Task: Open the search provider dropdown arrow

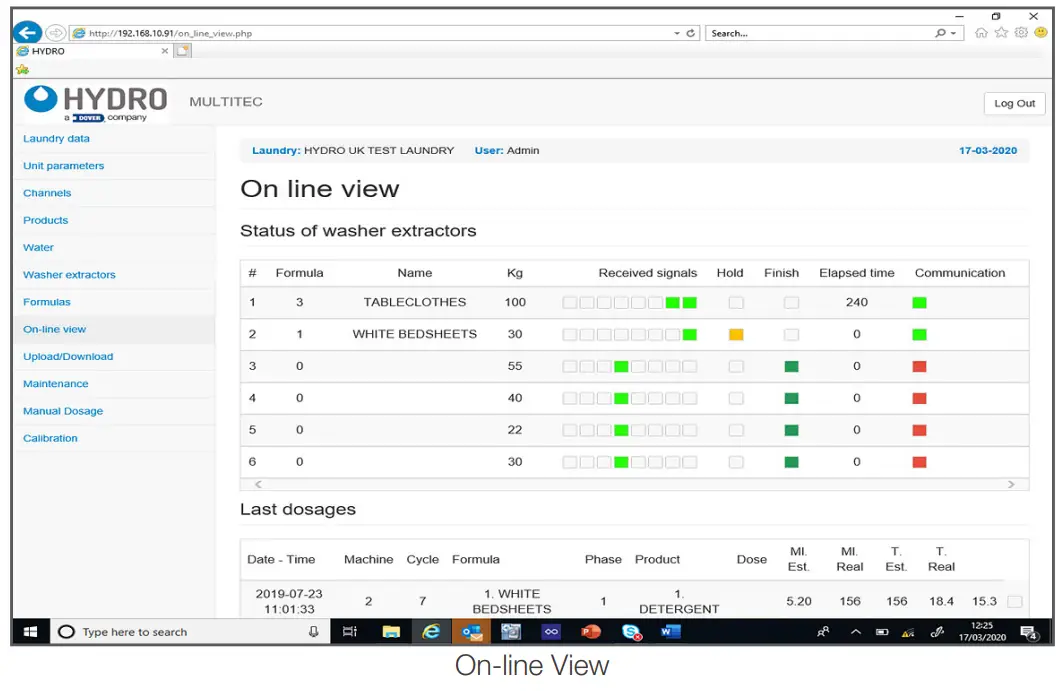Action: (x=954, y=33)
